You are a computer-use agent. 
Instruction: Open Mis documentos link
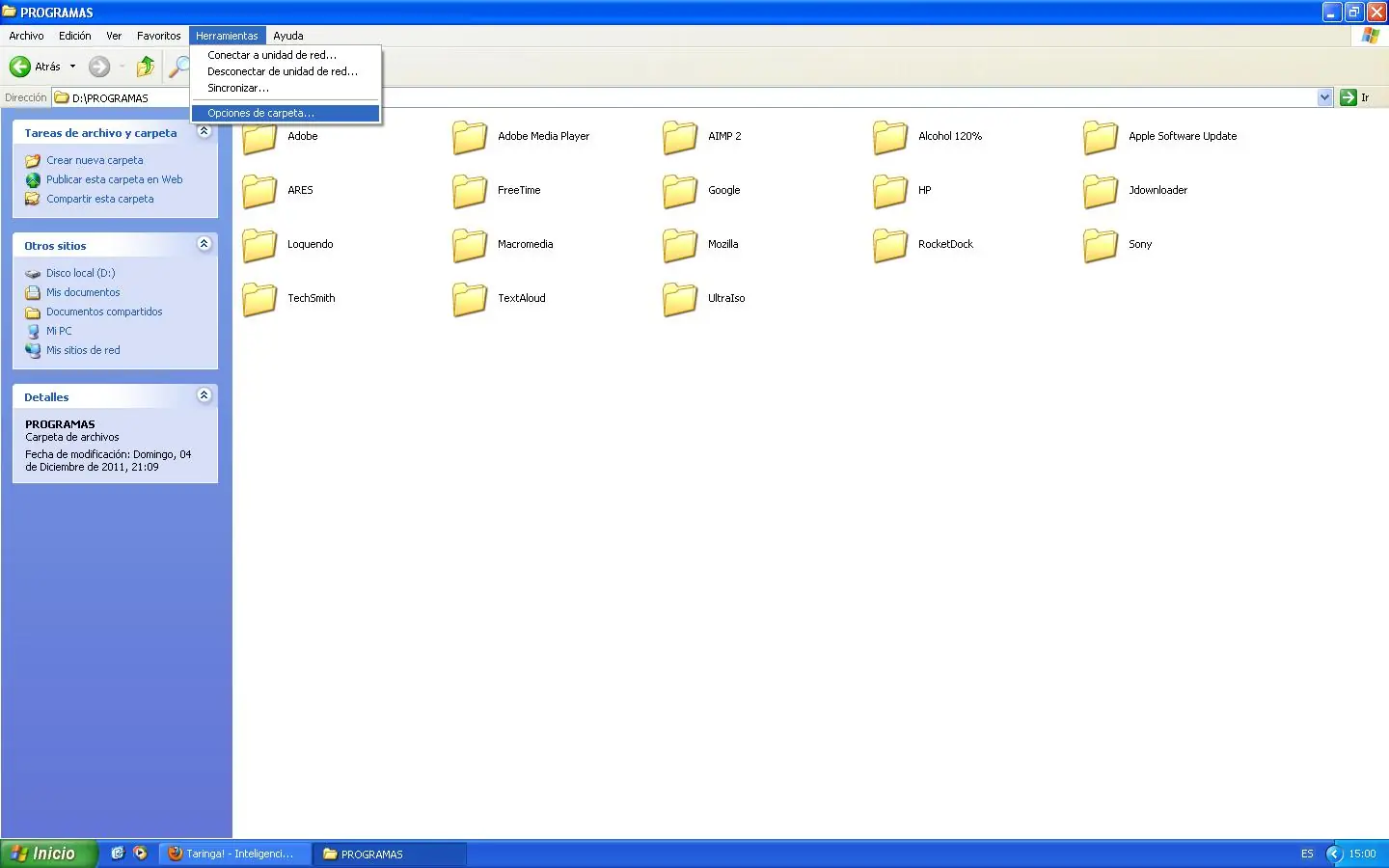[x=83, y=292]
